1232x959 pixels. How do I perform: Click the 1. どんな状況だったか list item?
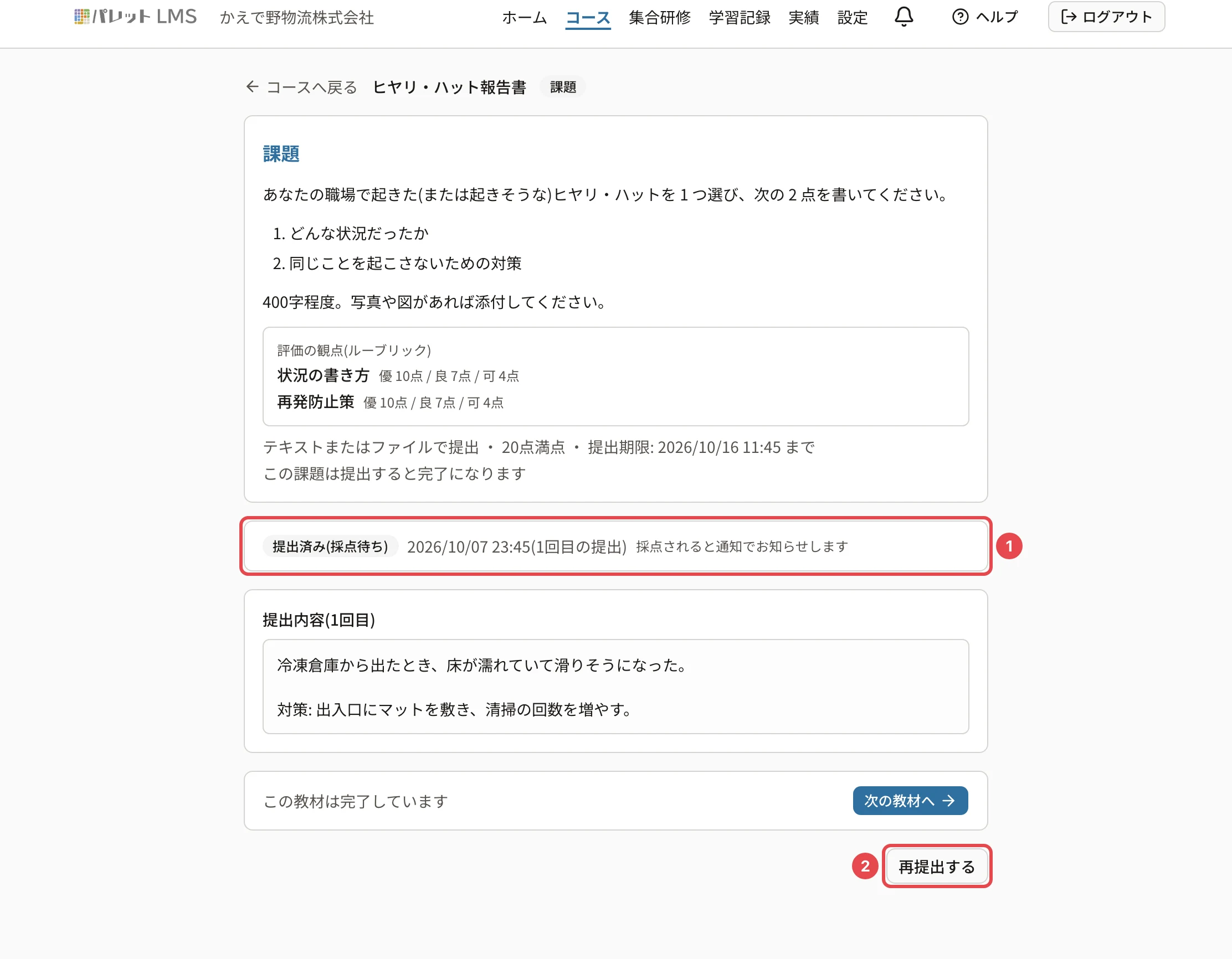(351, 234)
